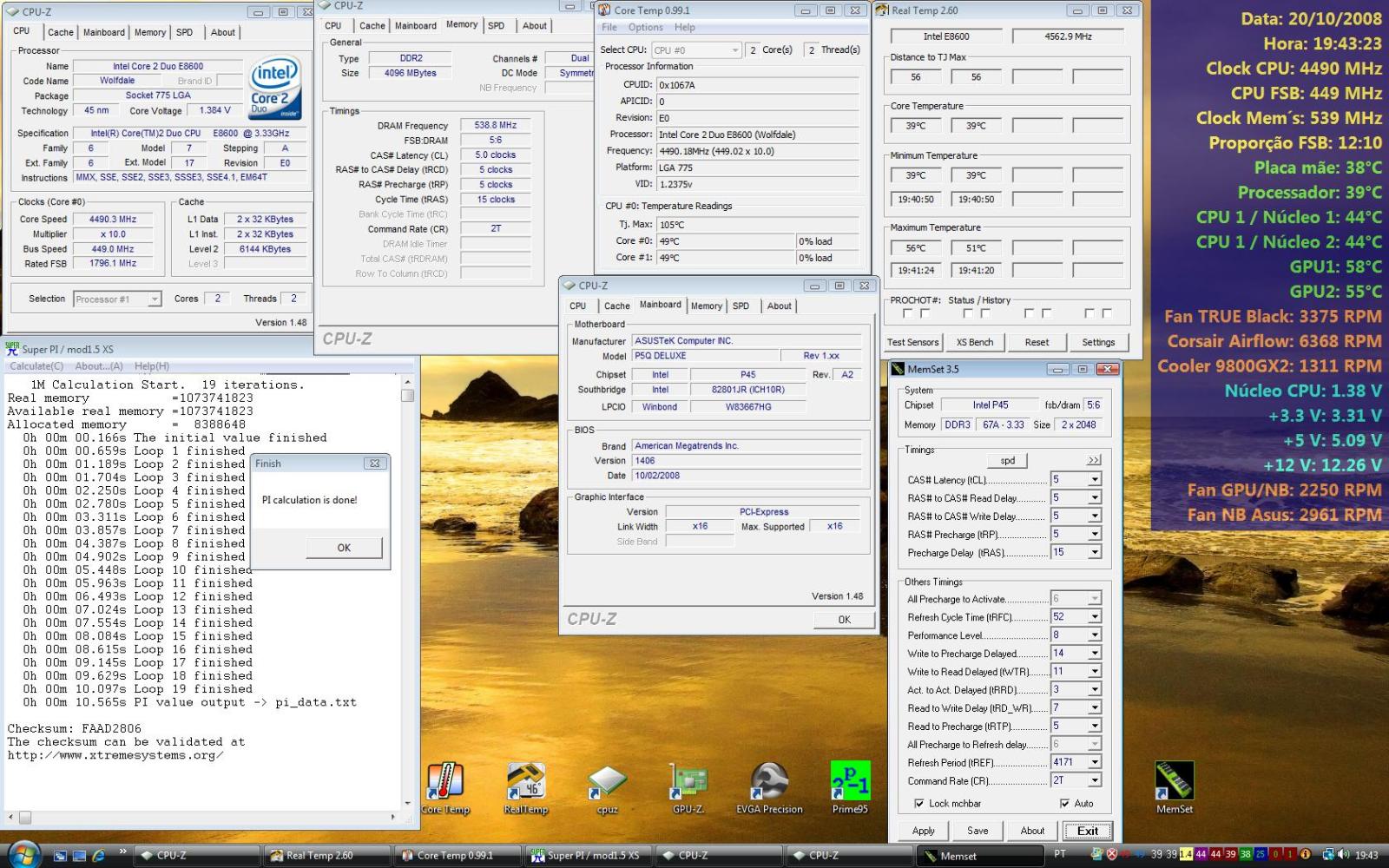Click the purple 44 tray indicator
The image size is (1389, 868).
tap(1201, 854)
